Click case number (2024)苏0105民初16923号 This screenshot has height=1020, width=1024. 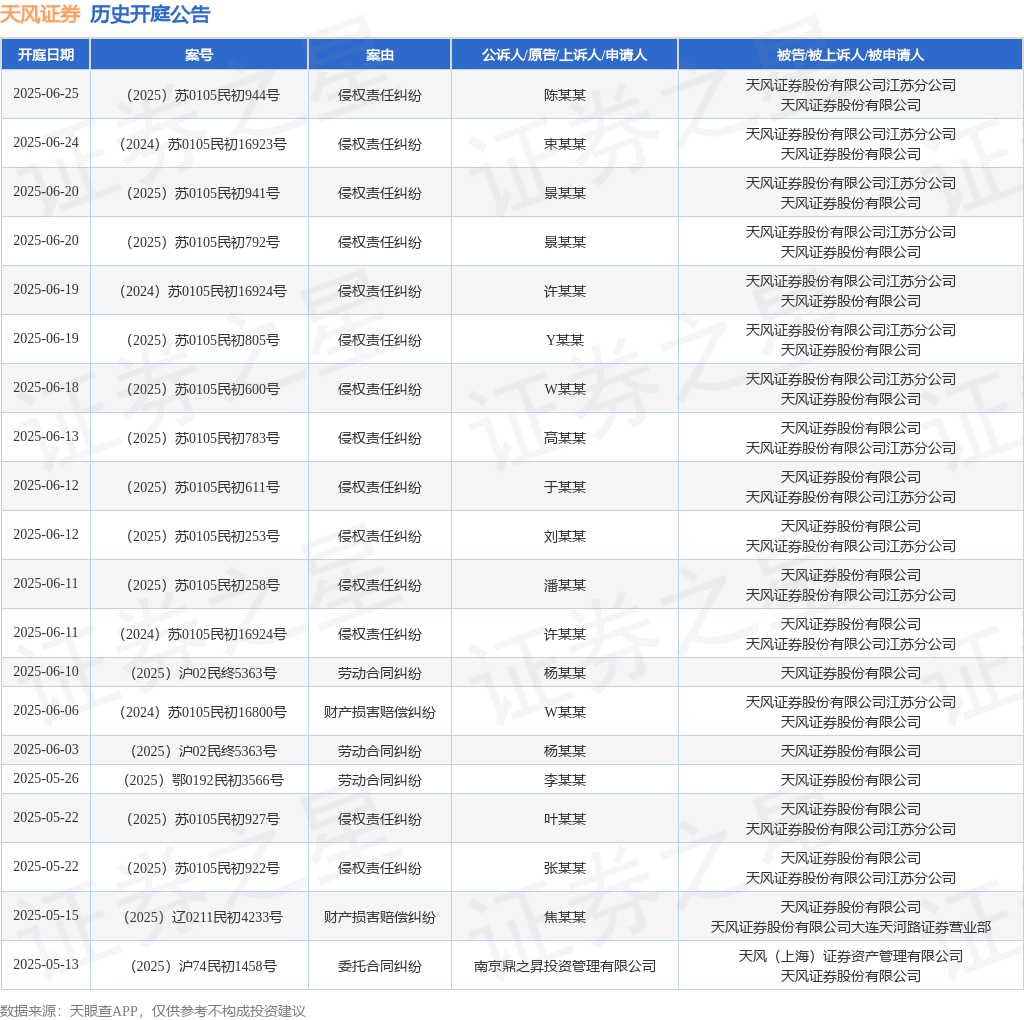199,144
